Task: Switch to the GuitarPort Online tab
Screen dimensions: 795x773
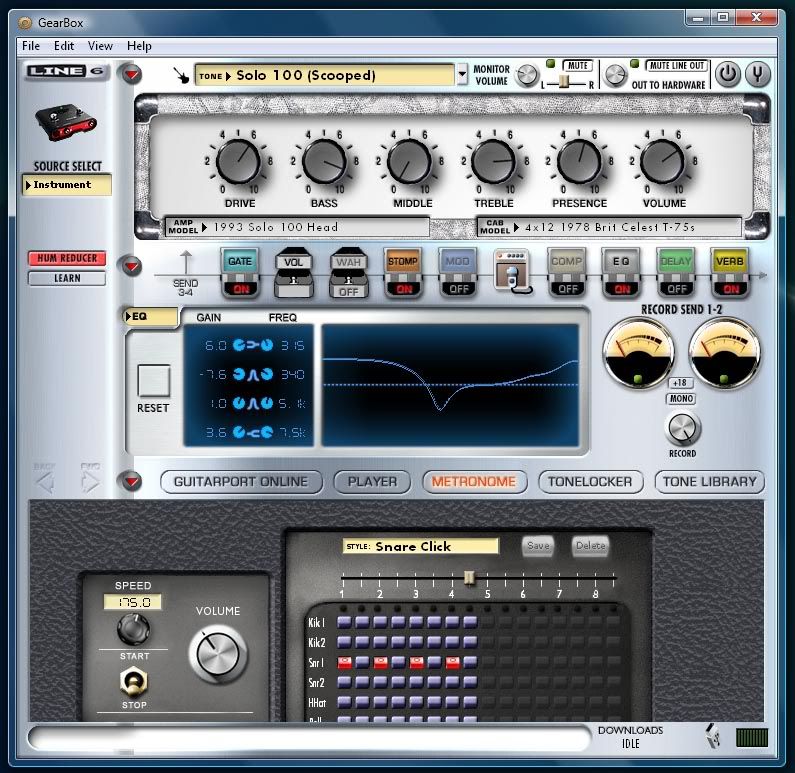Action: click(x=241, y=482)
